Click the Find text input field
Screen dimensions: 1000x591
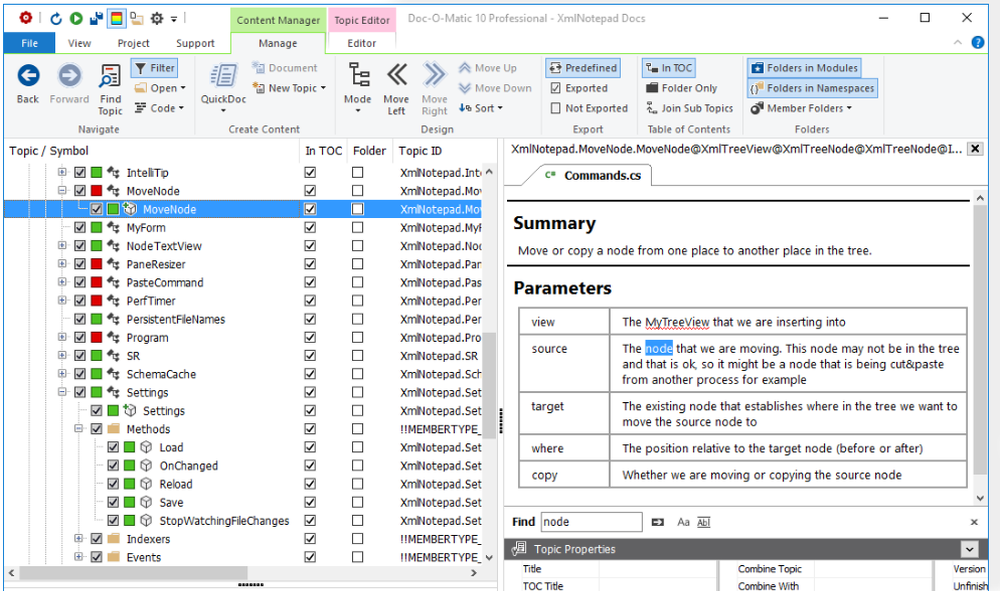(591, 522)
